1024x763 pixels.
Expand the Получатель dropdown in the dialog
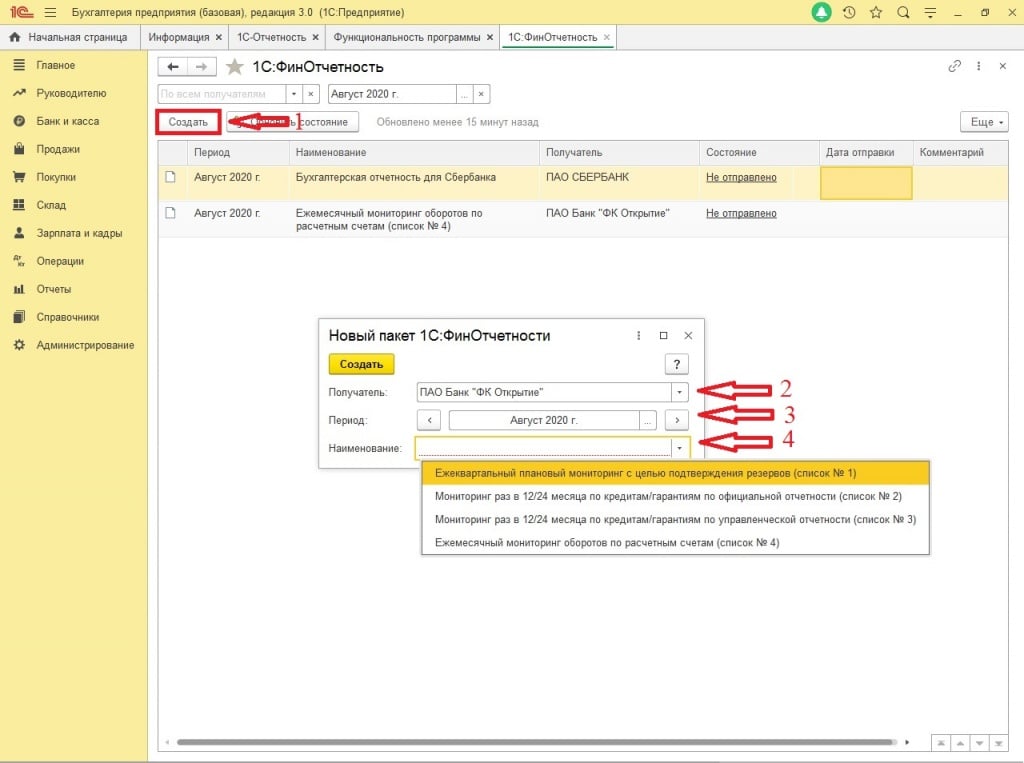coord(679,392)
